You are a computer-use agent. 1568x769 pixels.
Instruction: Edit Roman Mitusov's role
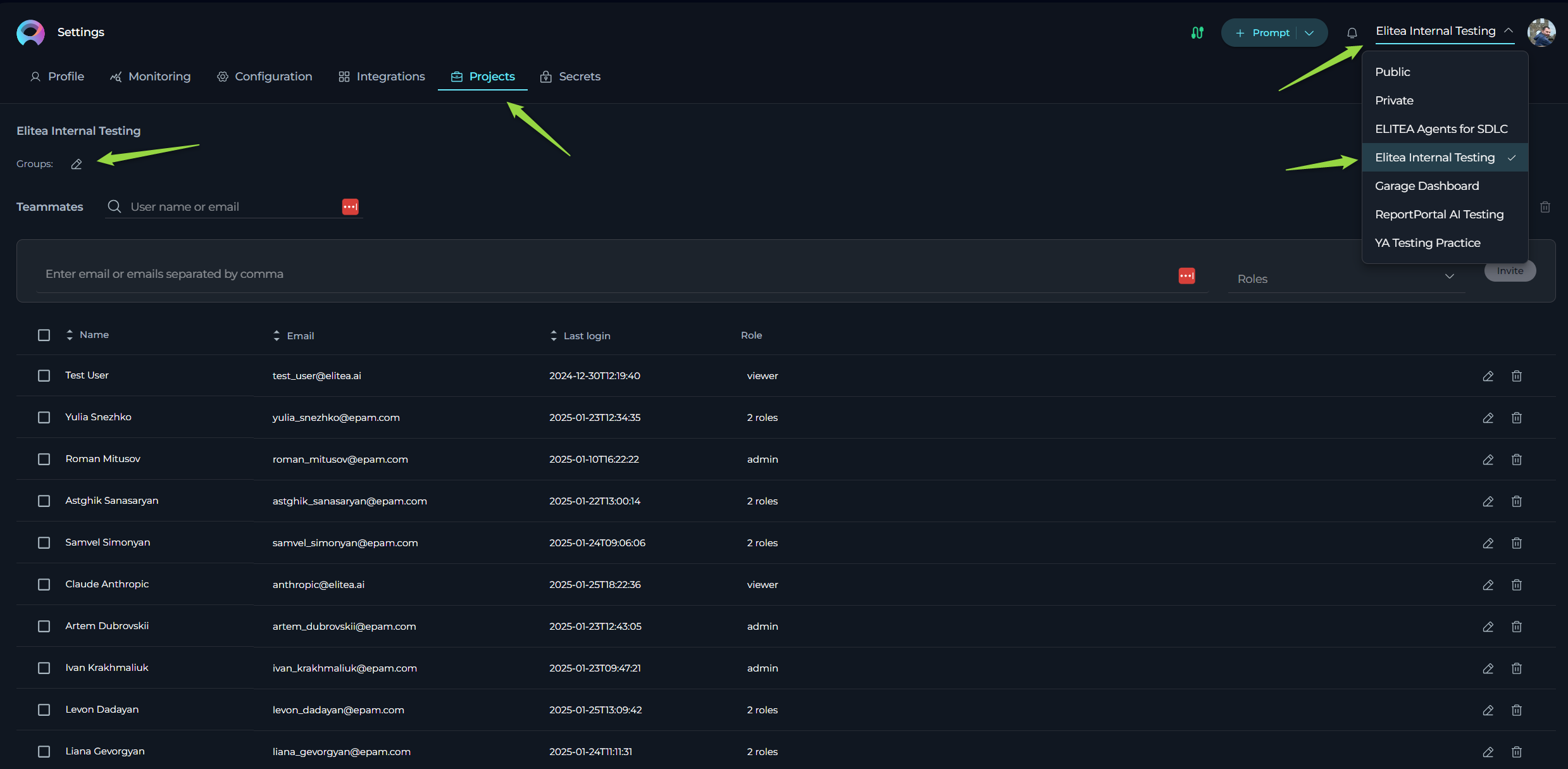point(1488,460)
